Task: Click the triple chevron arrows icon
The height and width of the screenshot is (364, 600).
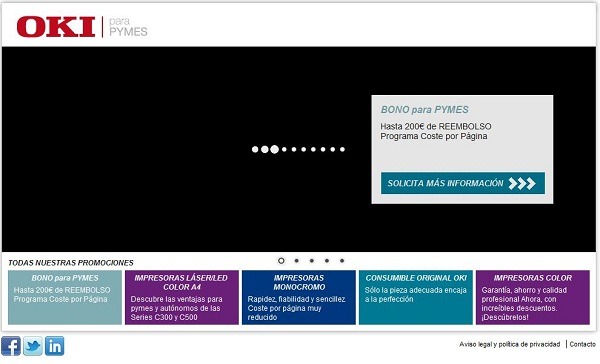Action: point(522,183)
